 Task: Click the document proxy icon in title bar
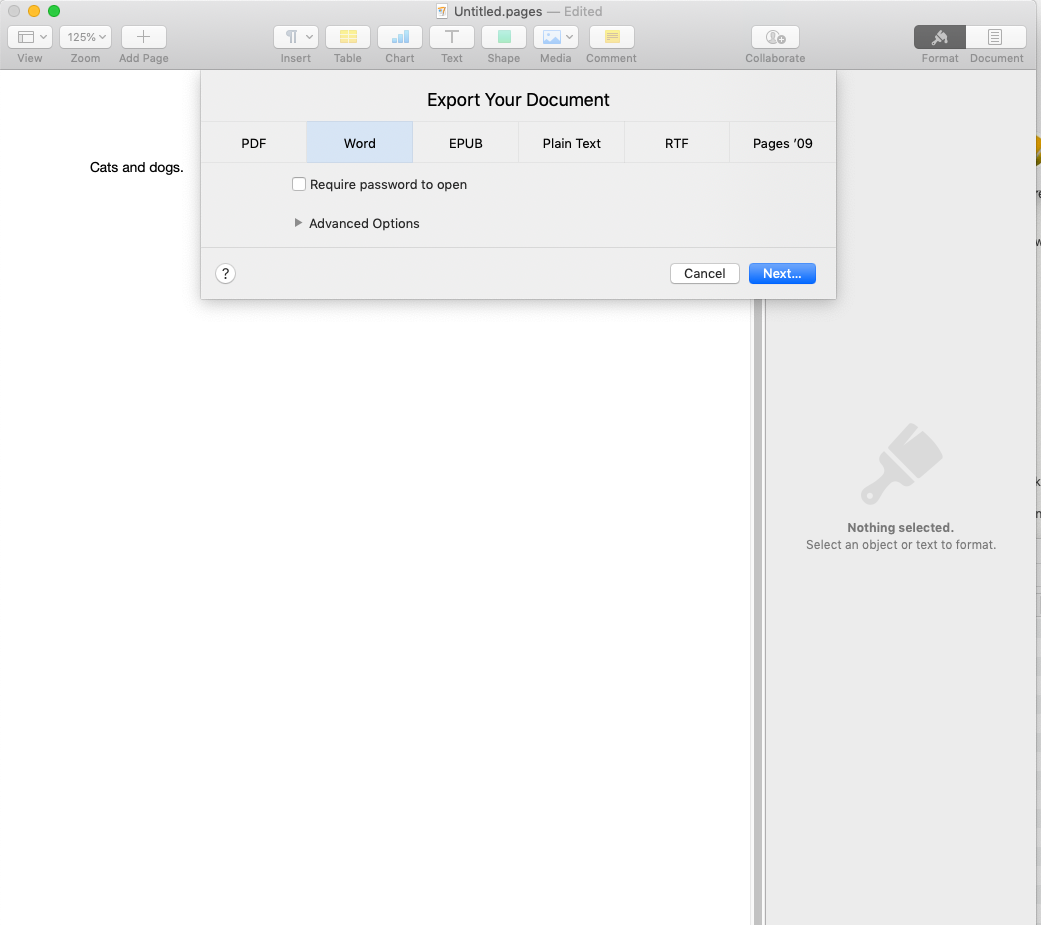coord(441,11)
